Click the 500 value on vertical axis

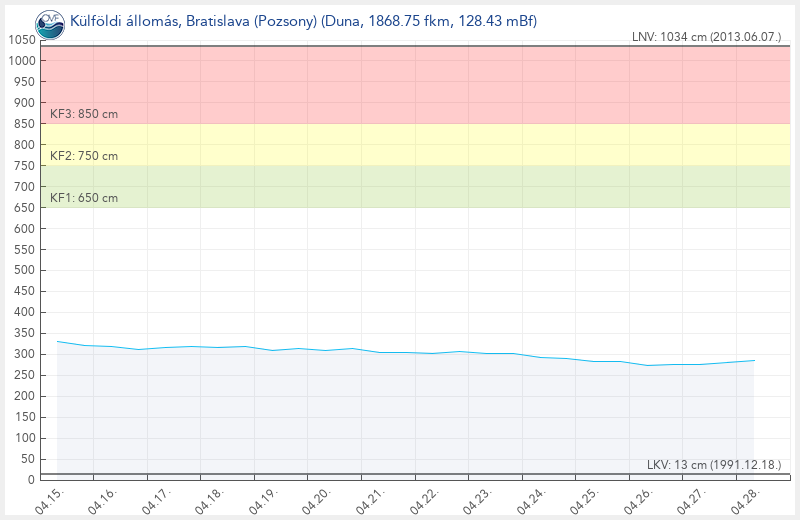click(x=24, y=270)
